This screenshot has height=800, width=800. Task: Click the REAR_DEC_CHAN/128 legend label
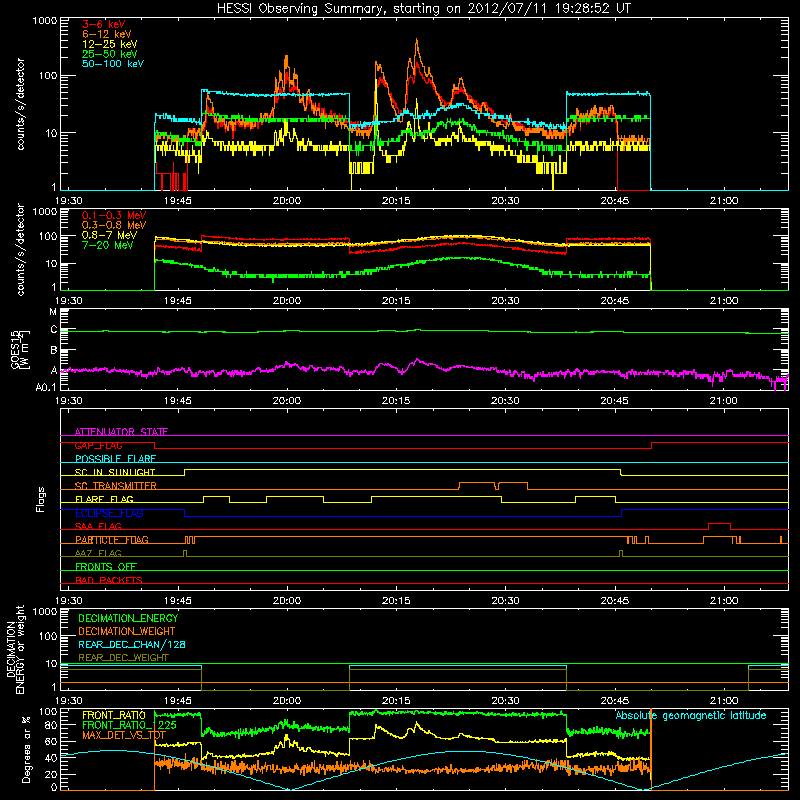(132, 644)
